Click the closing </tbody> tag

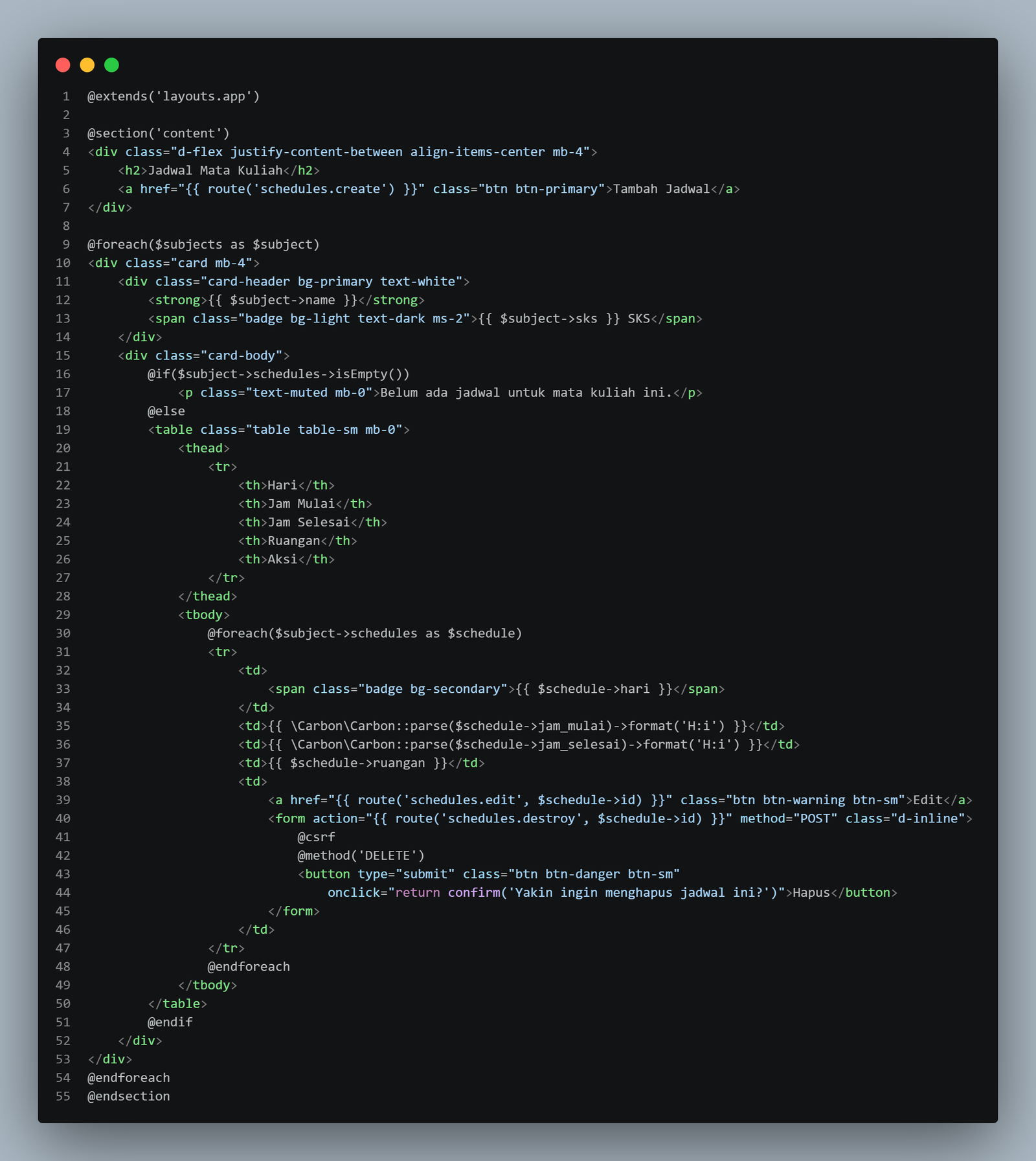[x=208, y=986]
